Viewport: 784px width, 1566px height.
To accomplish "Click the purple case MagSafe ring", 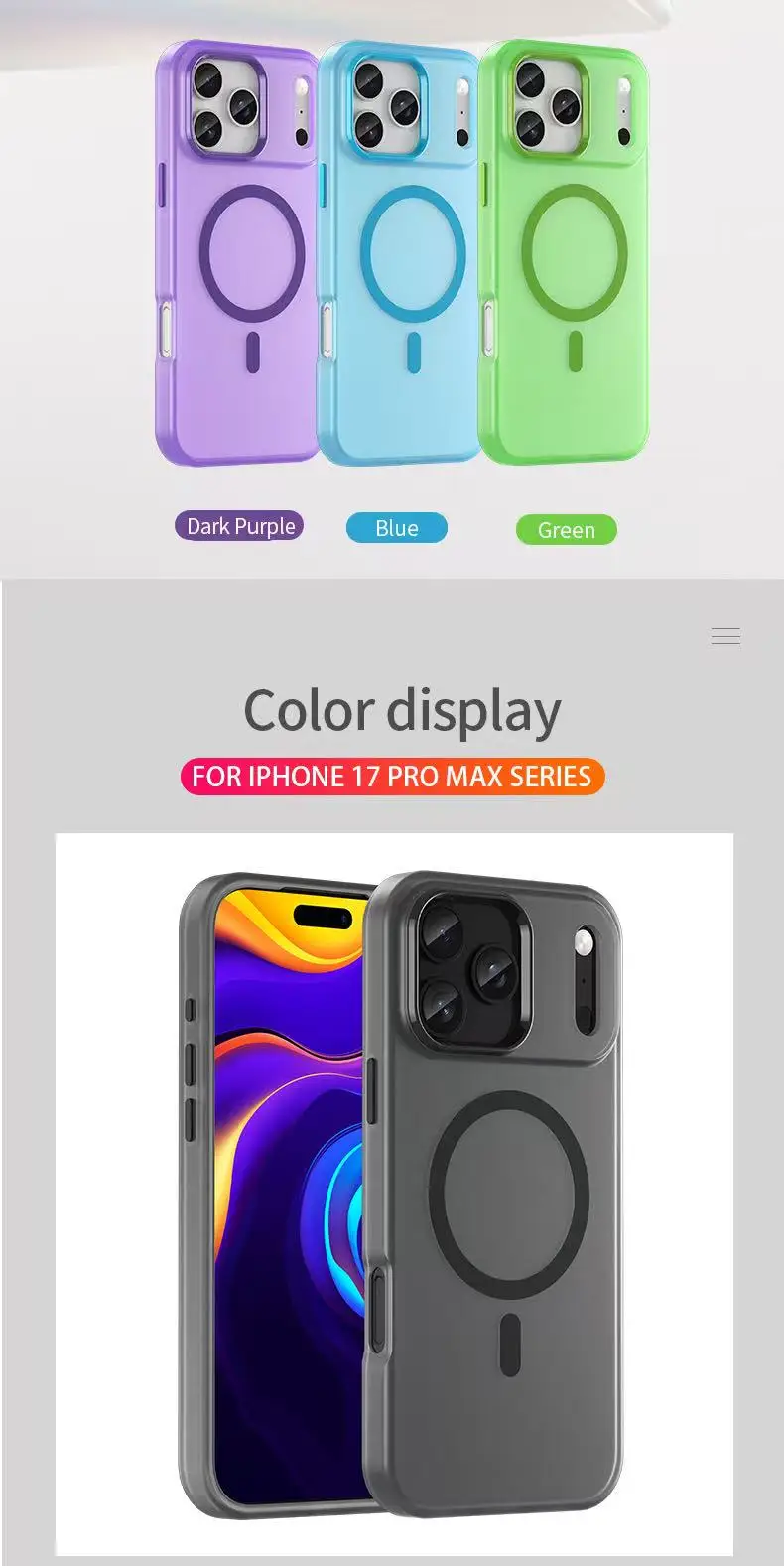I will [251, 249].
